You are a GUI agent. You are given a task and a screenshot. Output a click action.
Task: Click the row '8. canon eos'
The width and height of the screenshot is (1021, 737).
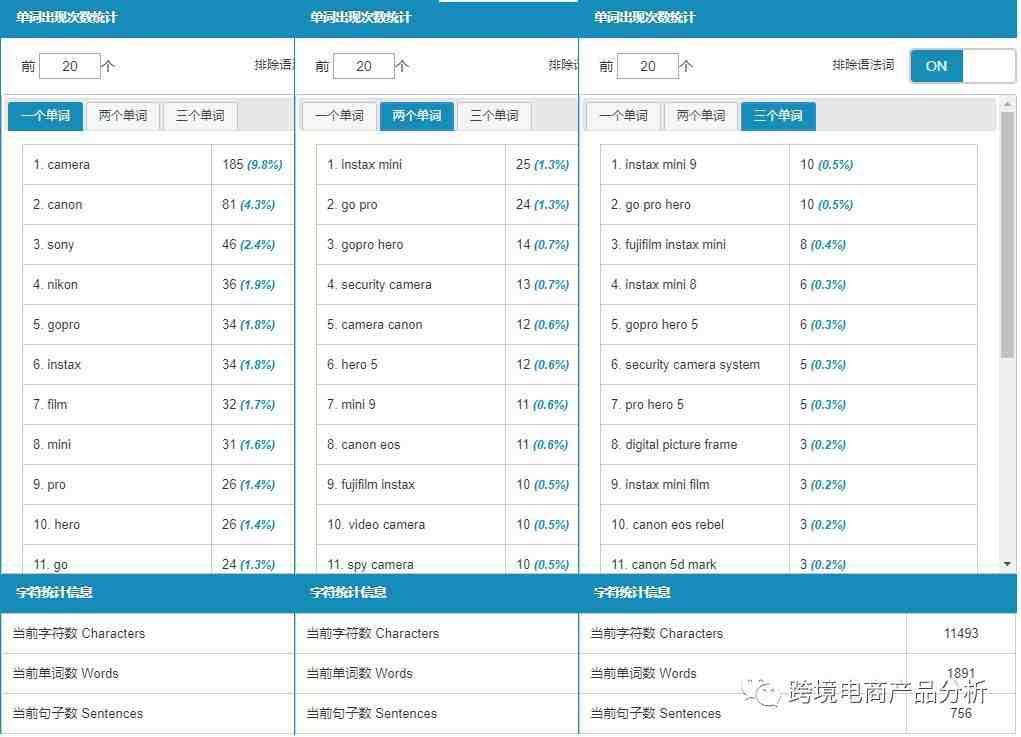(447, 445)
